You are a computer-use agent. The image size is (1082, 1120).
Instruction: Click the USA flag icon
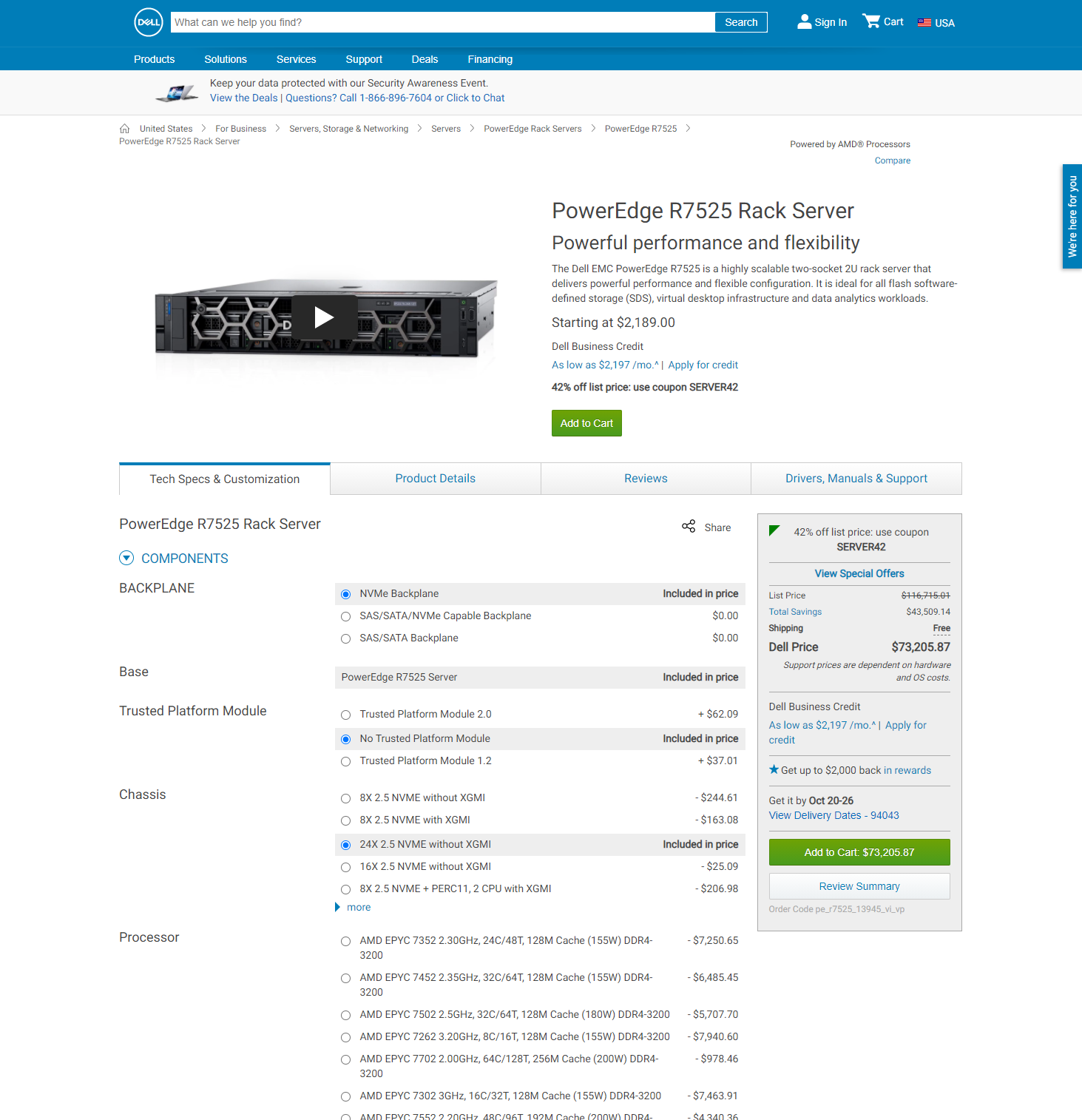click(x=924, y=22)
